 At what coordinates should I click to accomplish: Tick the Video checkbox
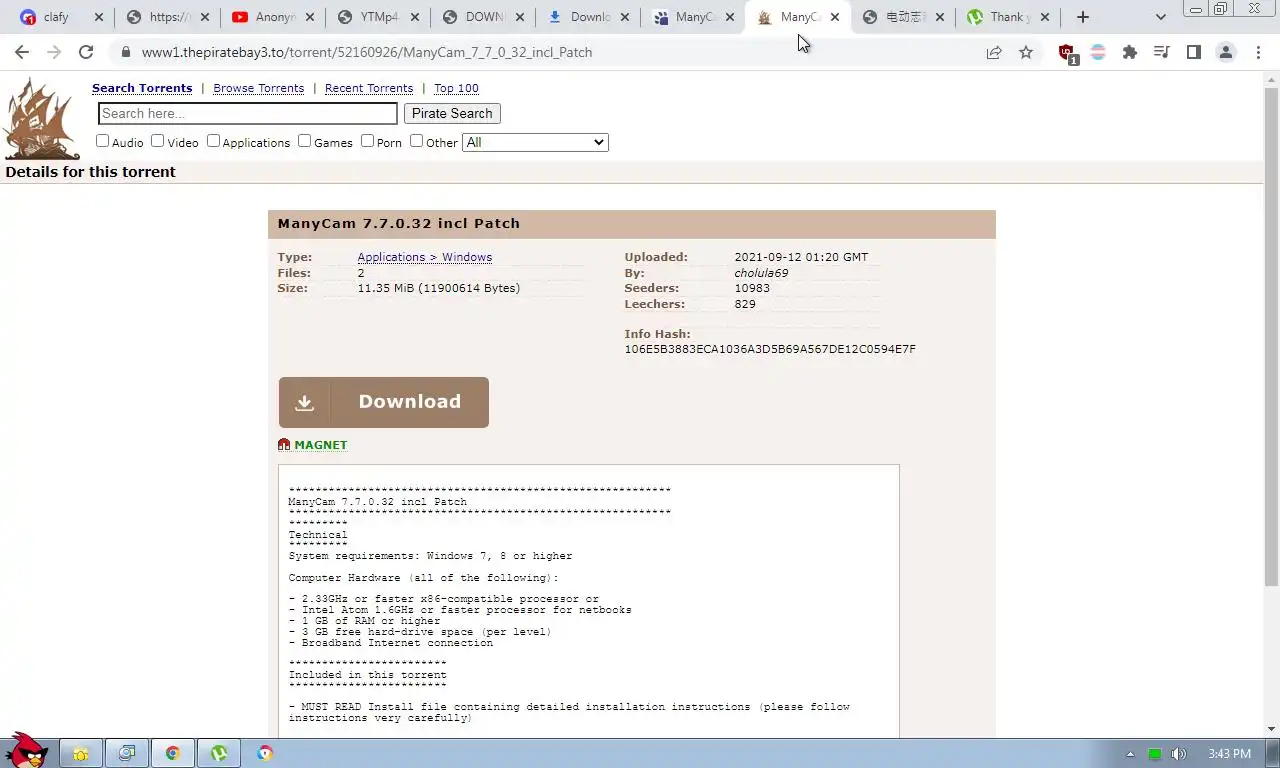(157, 141)
